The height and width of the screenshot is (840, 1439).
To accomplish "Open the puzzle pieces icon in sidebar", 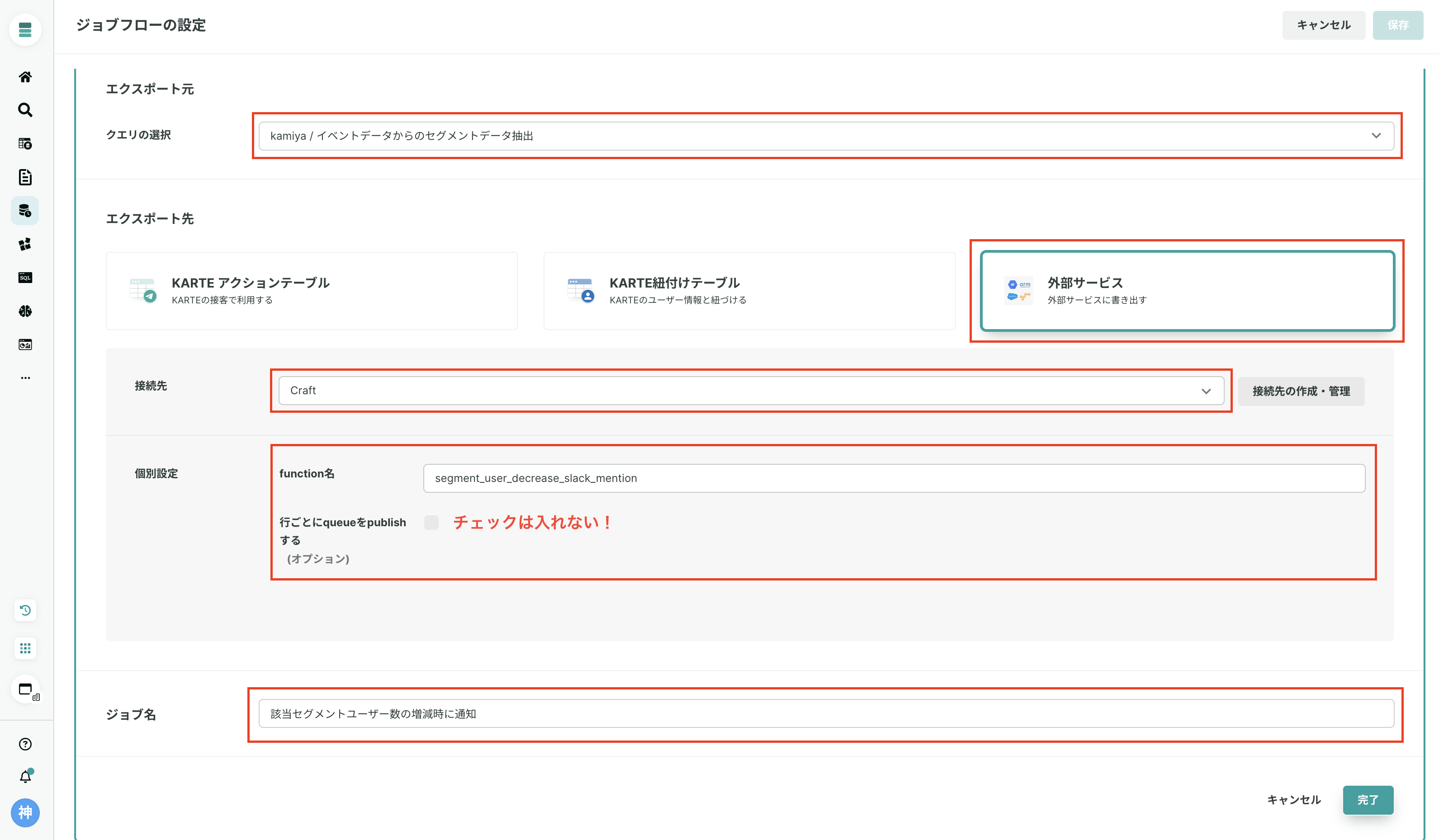I will pyautogui.click(x=25, y=245).
